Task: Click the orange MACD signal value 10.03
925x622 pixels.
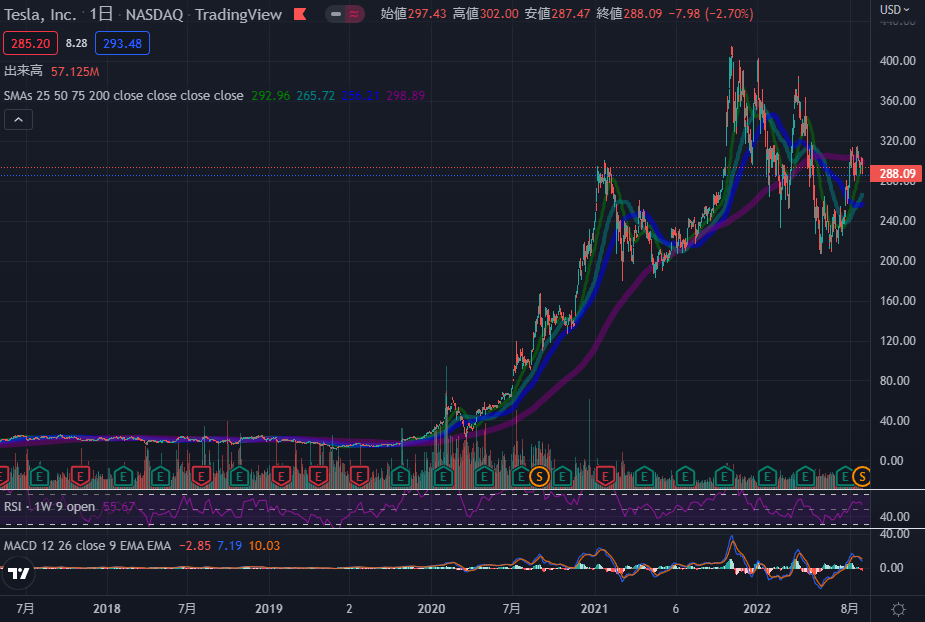Action: click(264, 546)
